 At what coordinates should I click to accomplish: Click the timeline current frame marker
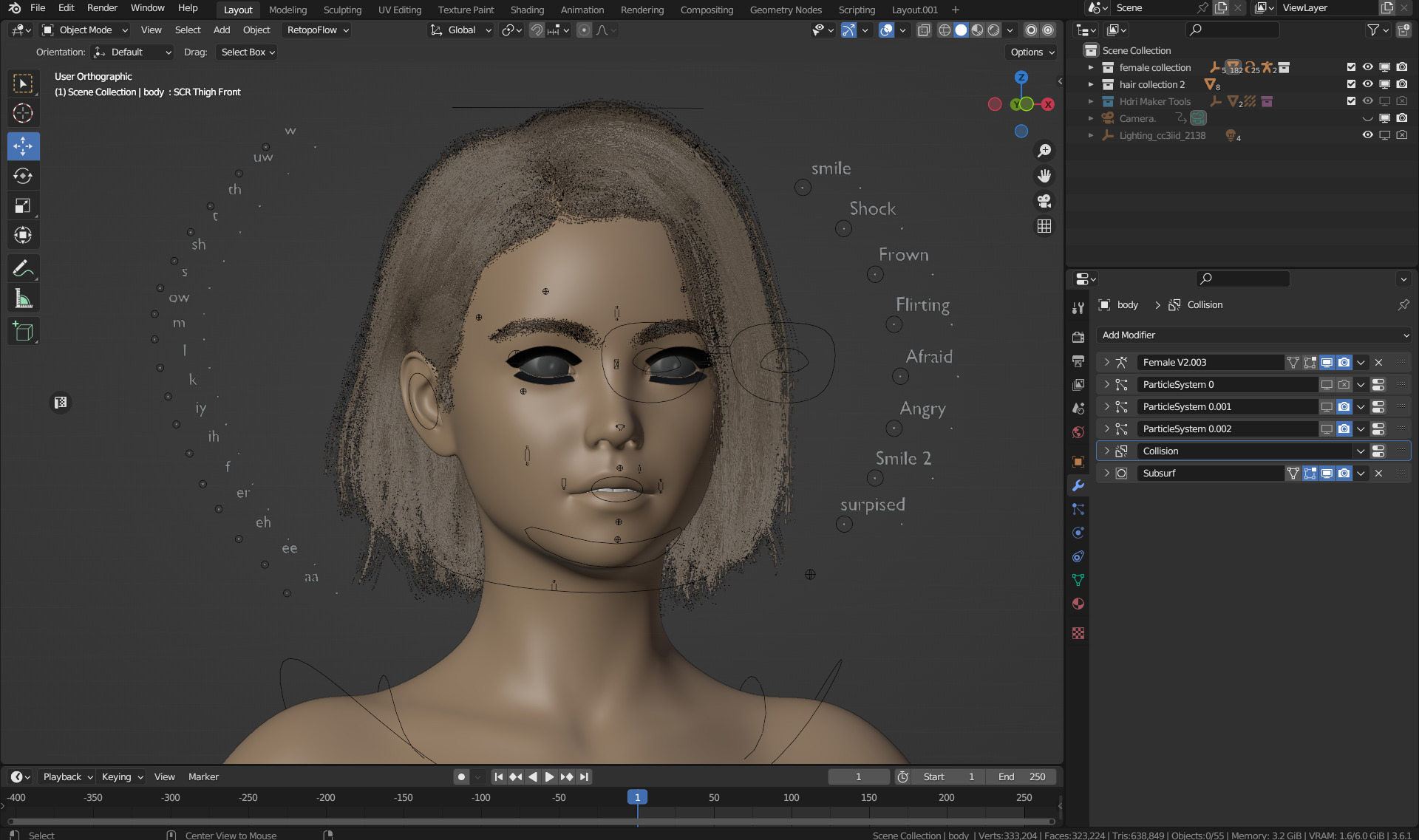point(637,798)
